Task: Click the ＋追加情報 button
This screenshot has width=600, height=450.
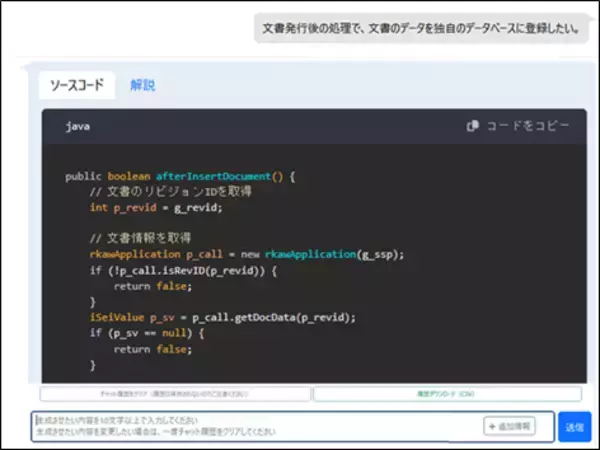Action: coord(510,426)
